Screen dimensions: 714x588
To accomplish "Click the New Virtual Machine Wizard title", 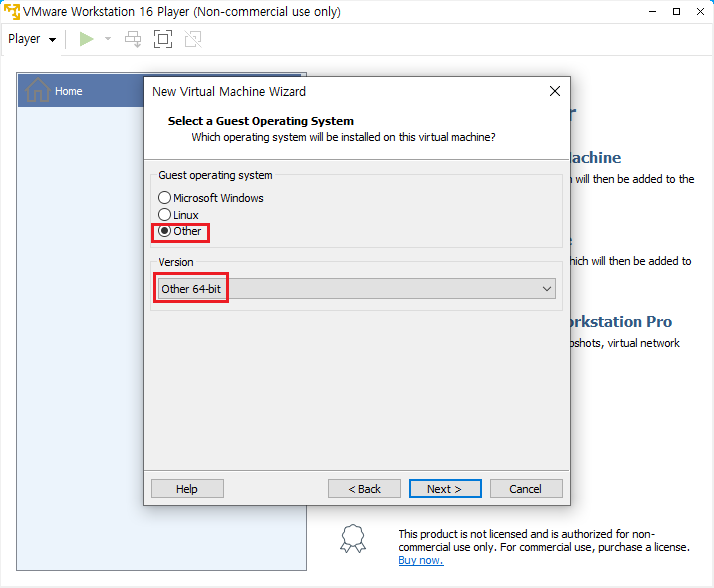I will coord(229,92).
